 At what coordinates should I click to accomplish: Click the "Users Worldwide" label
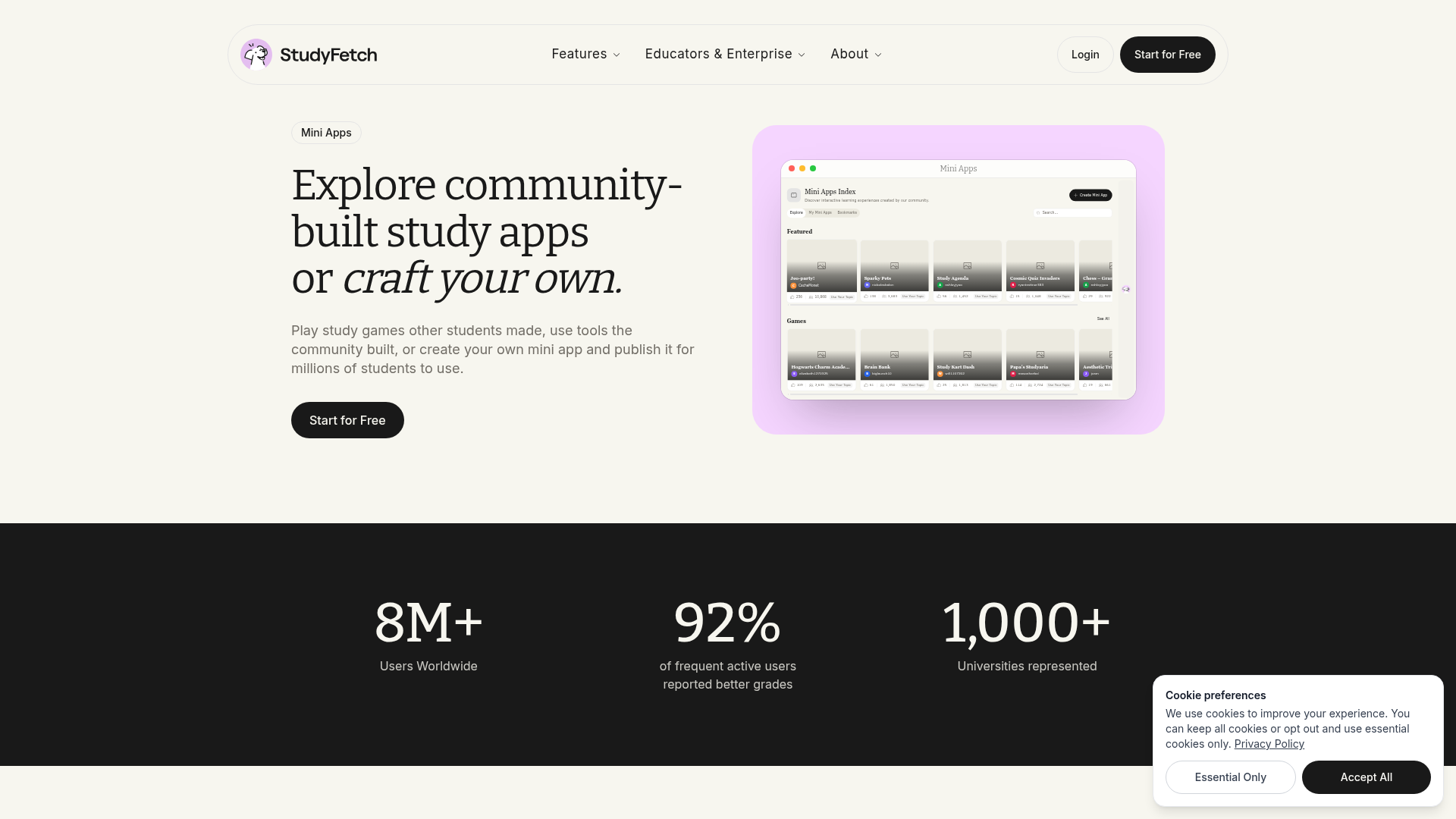click(x=428, y=666)
